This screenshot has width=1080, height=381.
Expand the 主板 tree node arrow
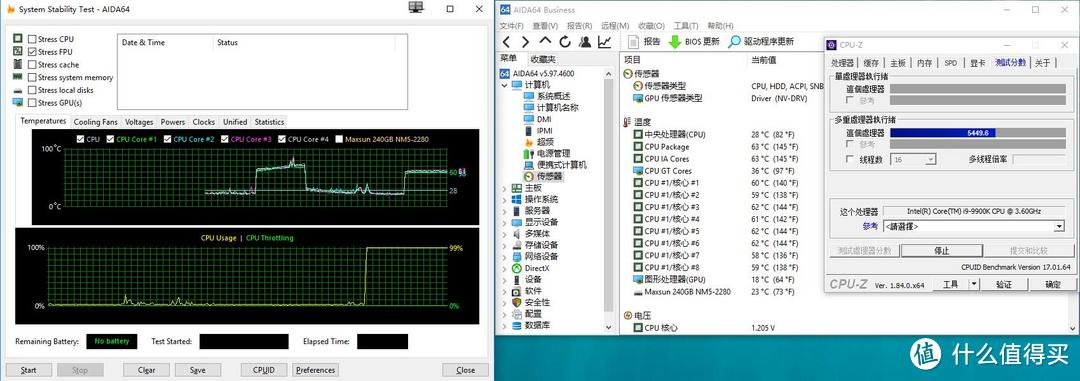[x=504, y=188]
